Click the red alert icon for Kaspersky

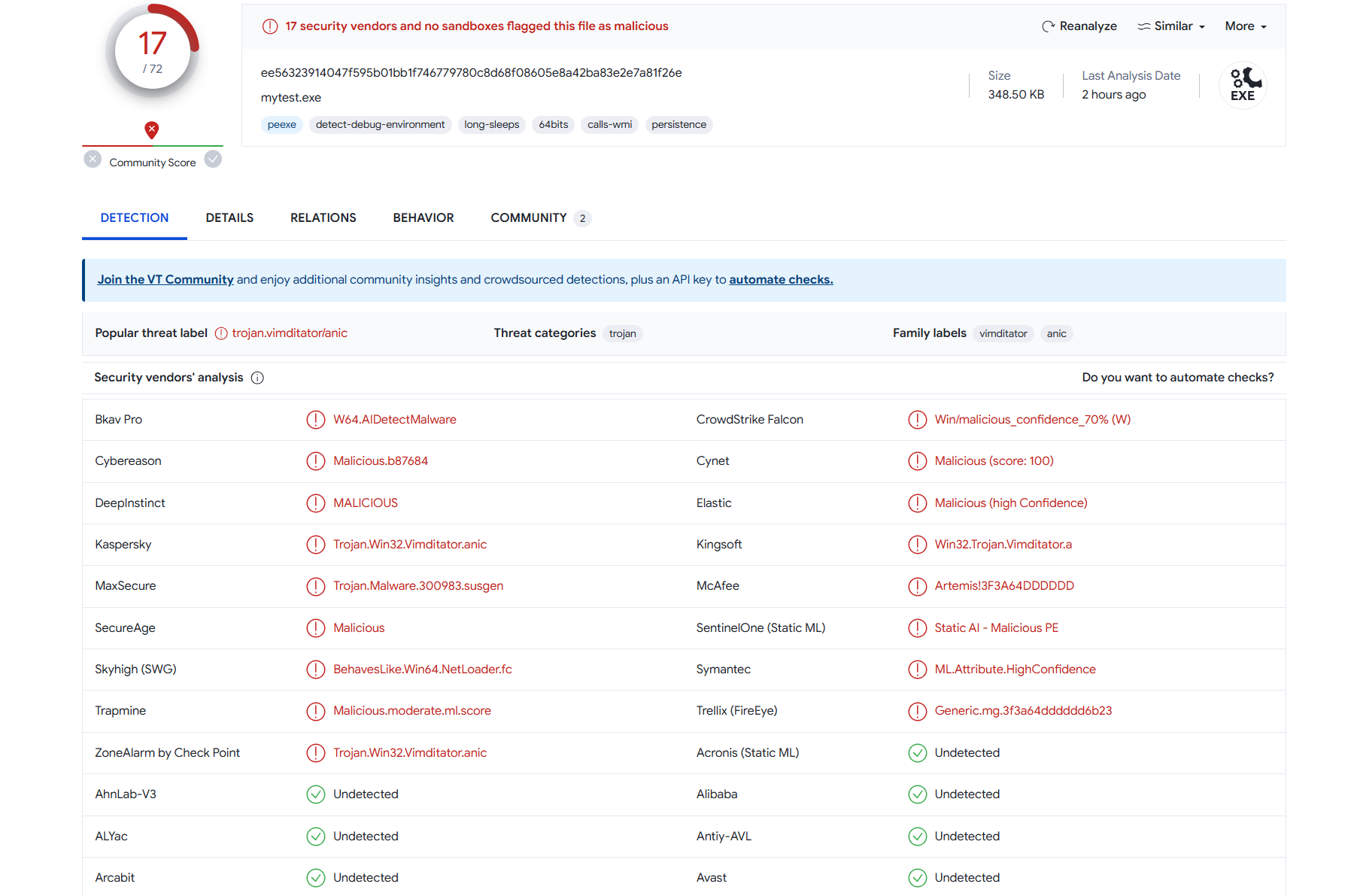coord(316,545)
